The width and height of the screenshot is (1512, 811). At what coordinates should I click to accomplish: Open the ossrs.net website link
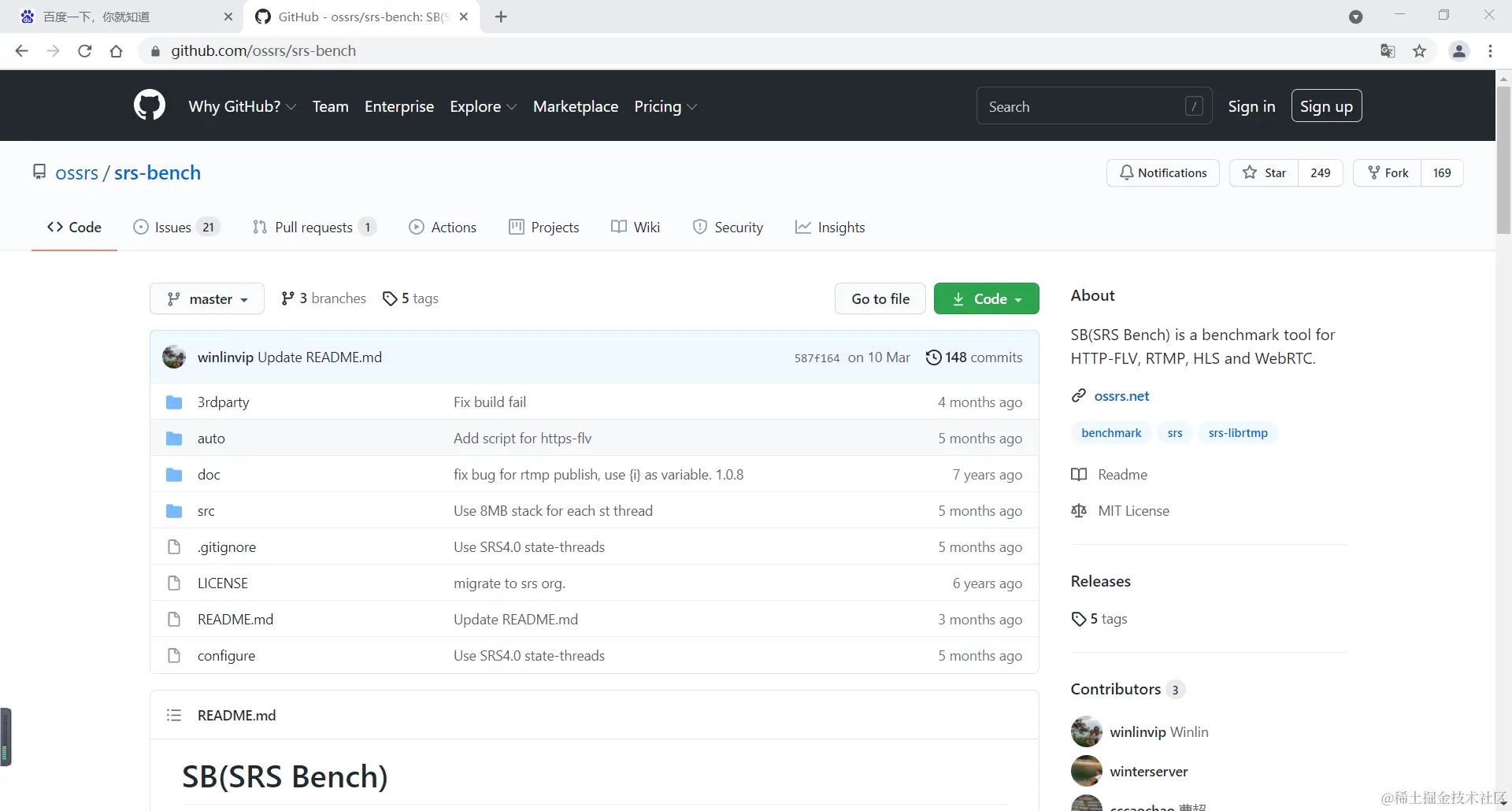click(1121, 395)
